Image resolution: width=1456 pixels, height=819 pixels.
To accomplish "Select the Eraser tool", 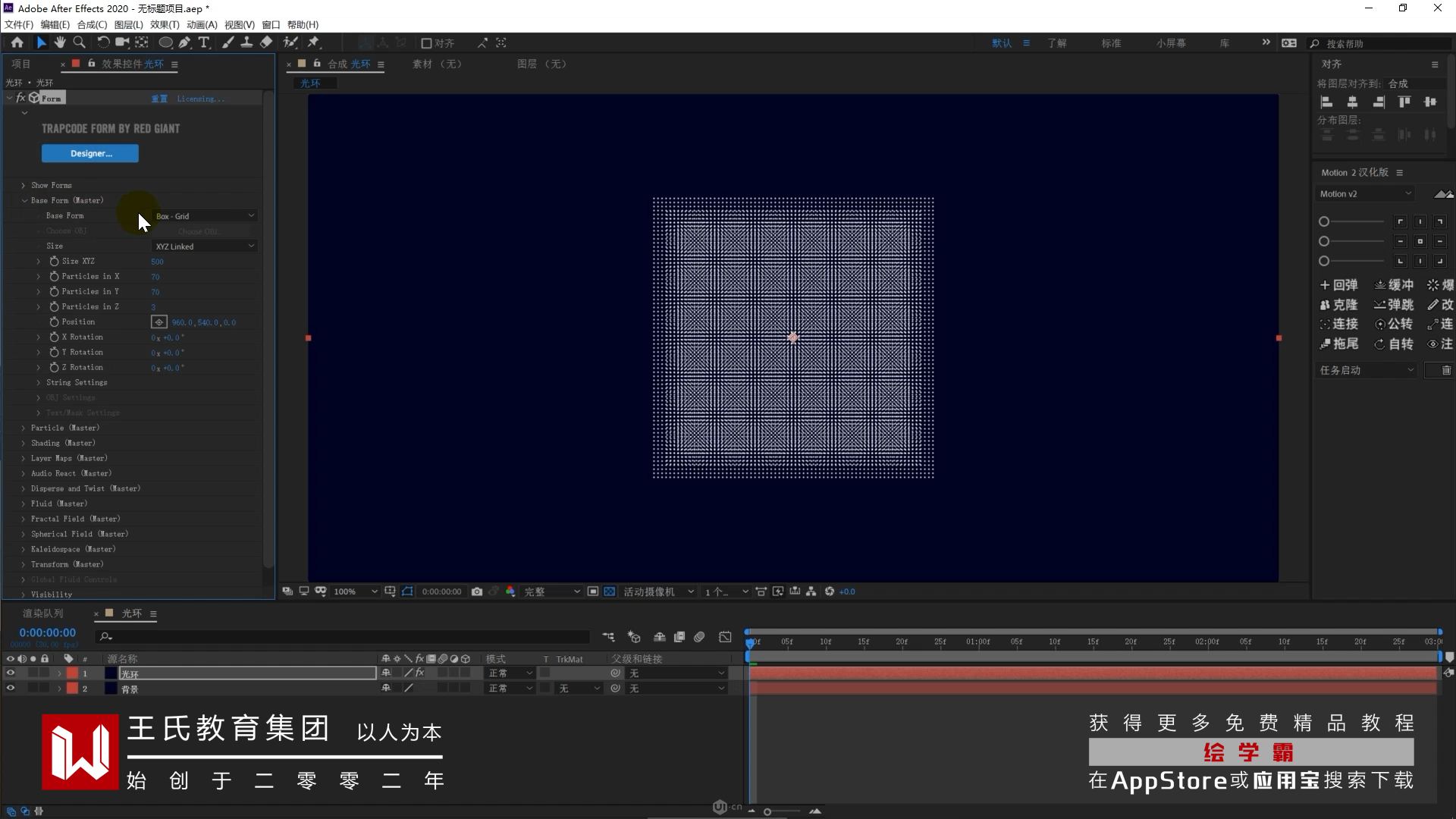I will click(x=266, y=42).
